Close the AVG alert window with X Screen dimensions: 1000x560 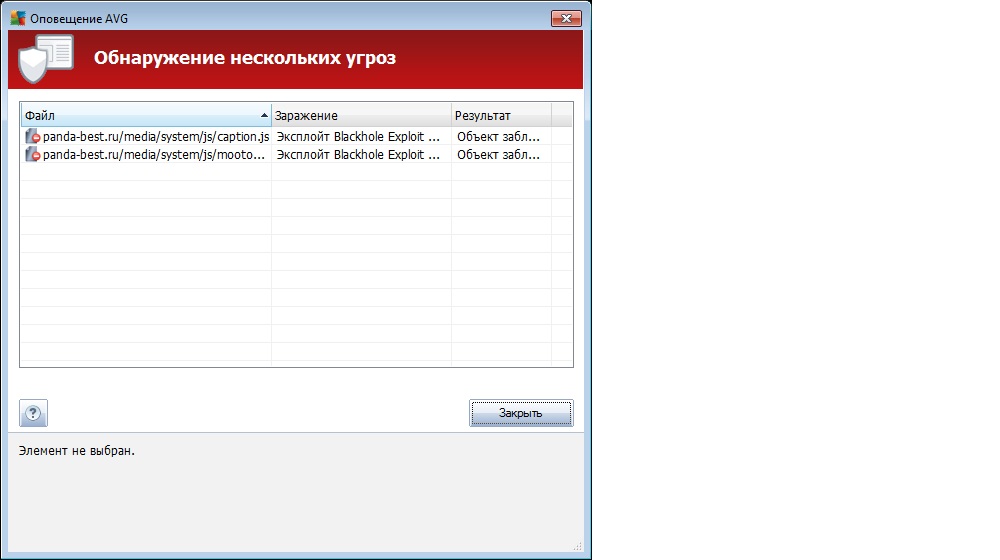click(566, 18)
